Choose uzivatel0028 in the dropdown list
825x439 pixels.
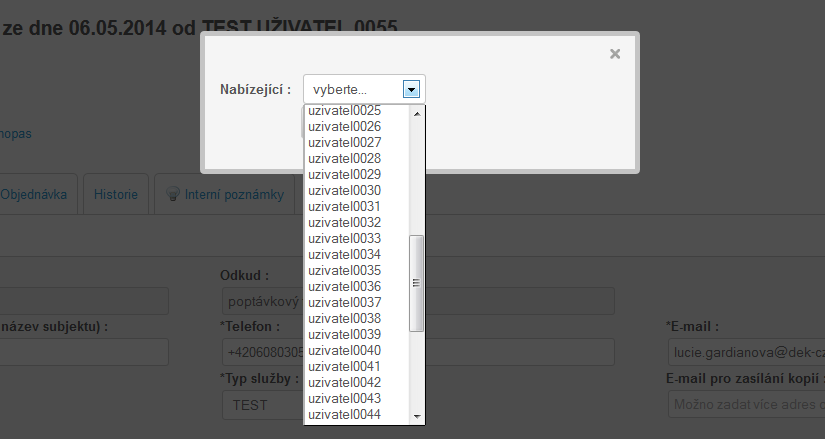pos(357,158)
